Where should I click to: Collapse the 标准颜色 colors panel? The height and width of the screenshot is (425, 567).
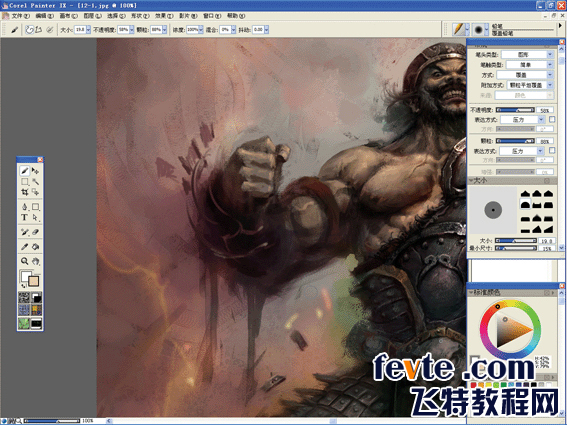click(x=471, y=293)
